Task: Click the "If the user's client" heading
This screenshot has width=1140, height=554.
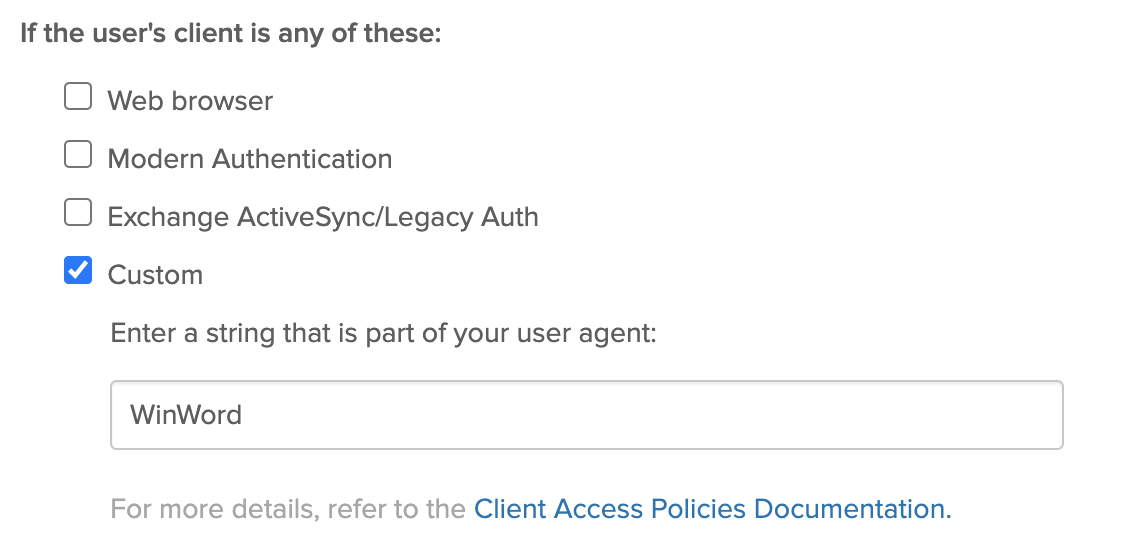Action: point(230,32)
